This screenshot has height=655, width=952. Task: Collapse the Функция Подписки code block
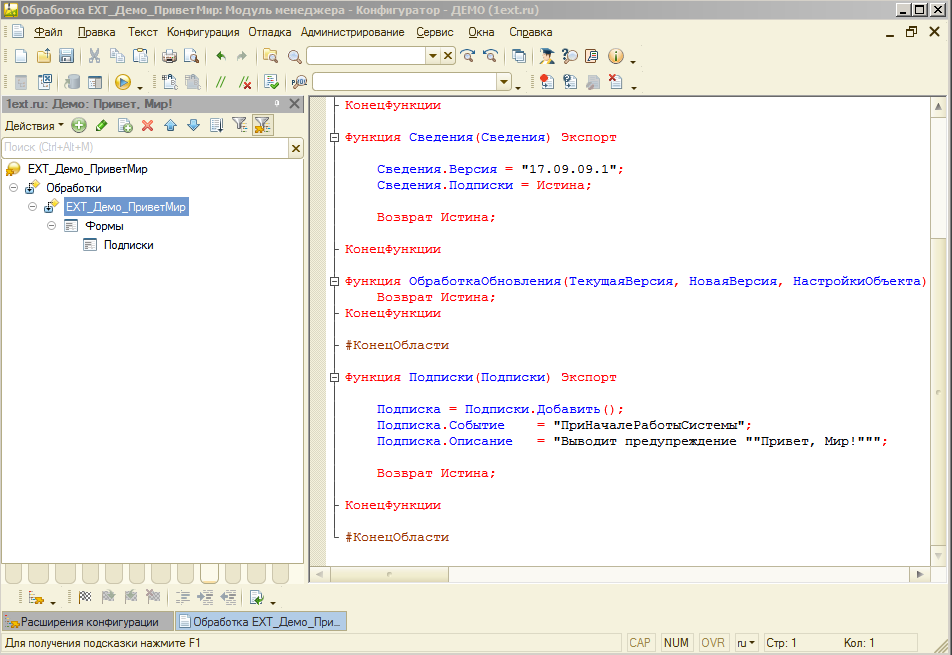[x=334, y=377]
